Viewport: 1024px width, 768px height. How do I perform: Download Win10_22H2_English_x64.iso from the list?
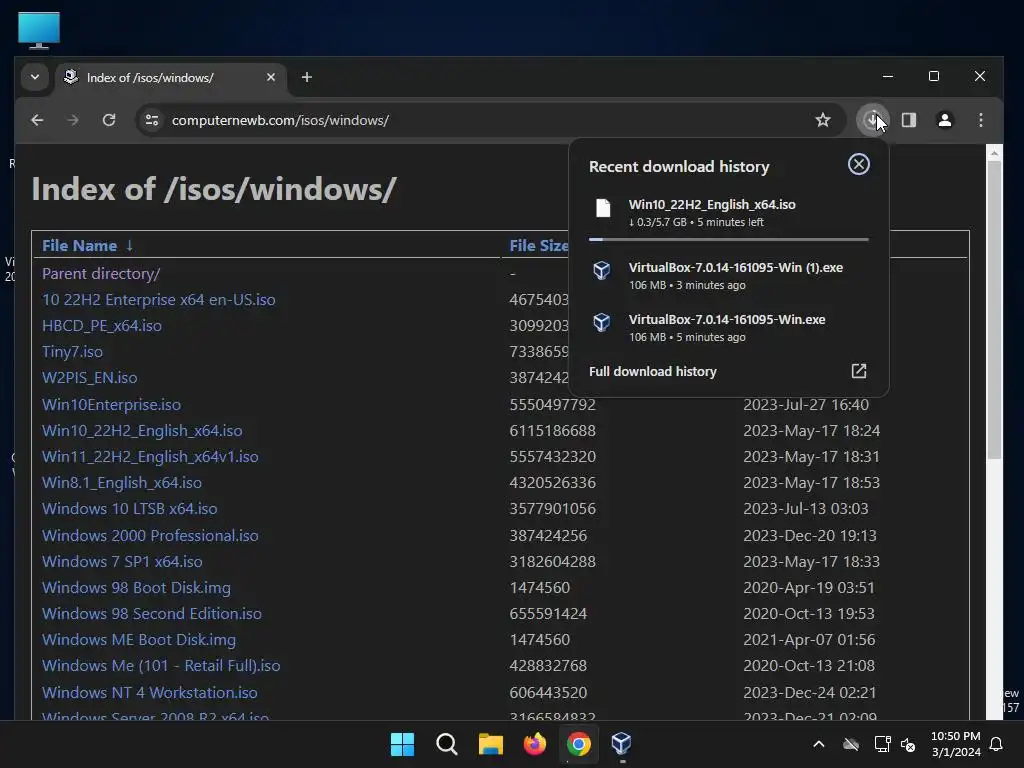point(142,431)
